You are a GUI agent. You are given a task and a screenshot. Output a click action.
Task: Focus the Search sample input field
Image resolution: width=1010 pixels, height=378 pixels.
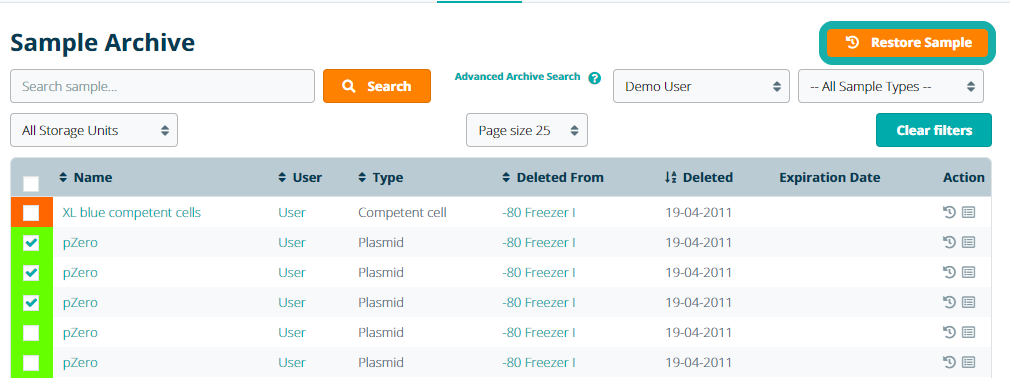point(162,86)
